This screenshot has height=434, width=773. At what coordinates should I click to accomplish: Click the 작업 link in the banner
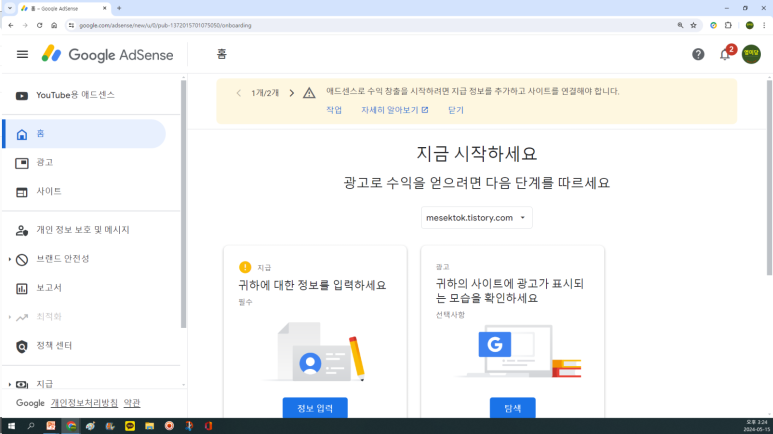[x=334, y=110]
